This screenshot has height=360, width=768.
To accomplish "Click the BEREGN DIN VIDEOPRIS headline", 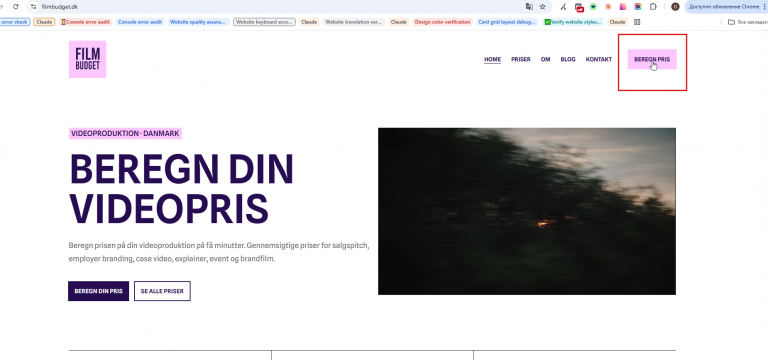I will (x=181, y=188).
